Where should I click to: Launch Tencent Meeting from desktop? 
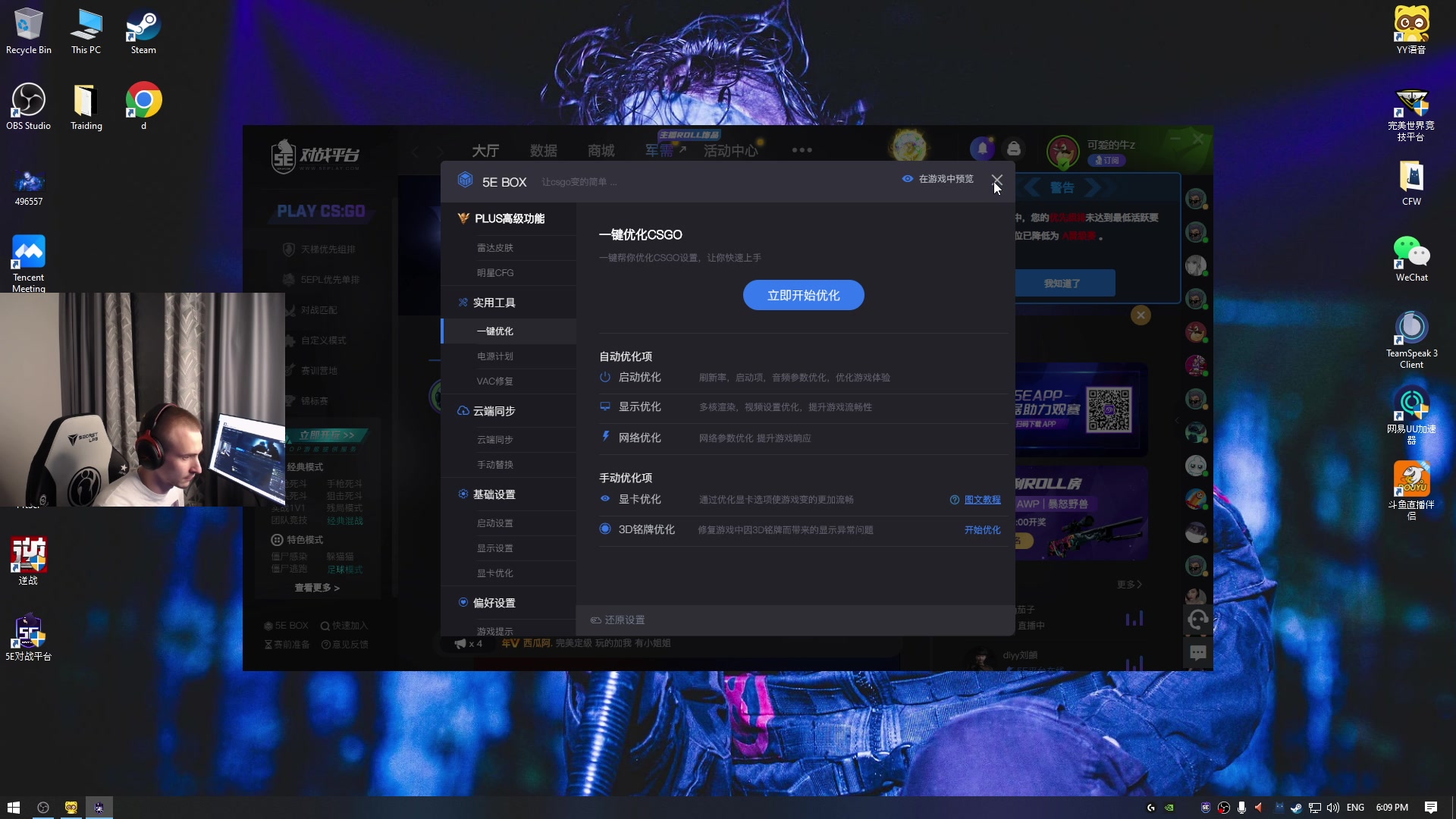click(29, 262)
